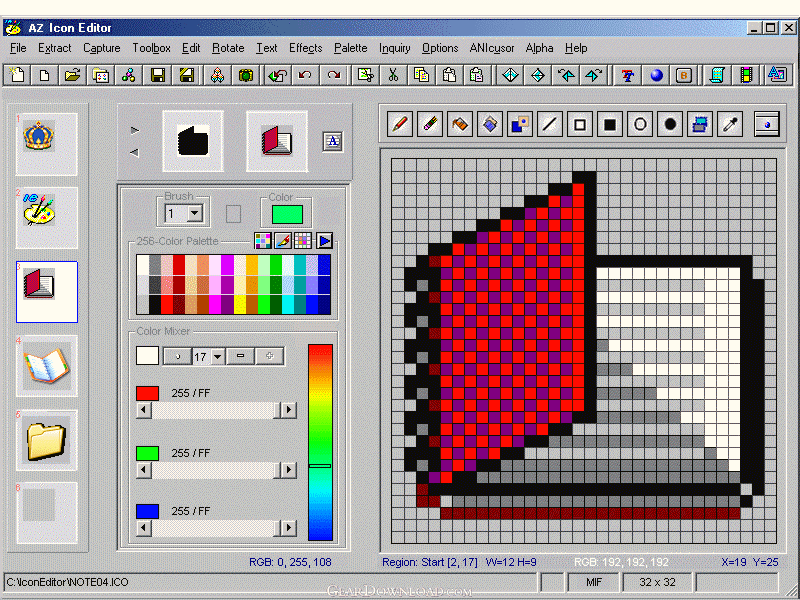Click the film strip animation icon
800x600 pixels.
(x=746, y=75)
